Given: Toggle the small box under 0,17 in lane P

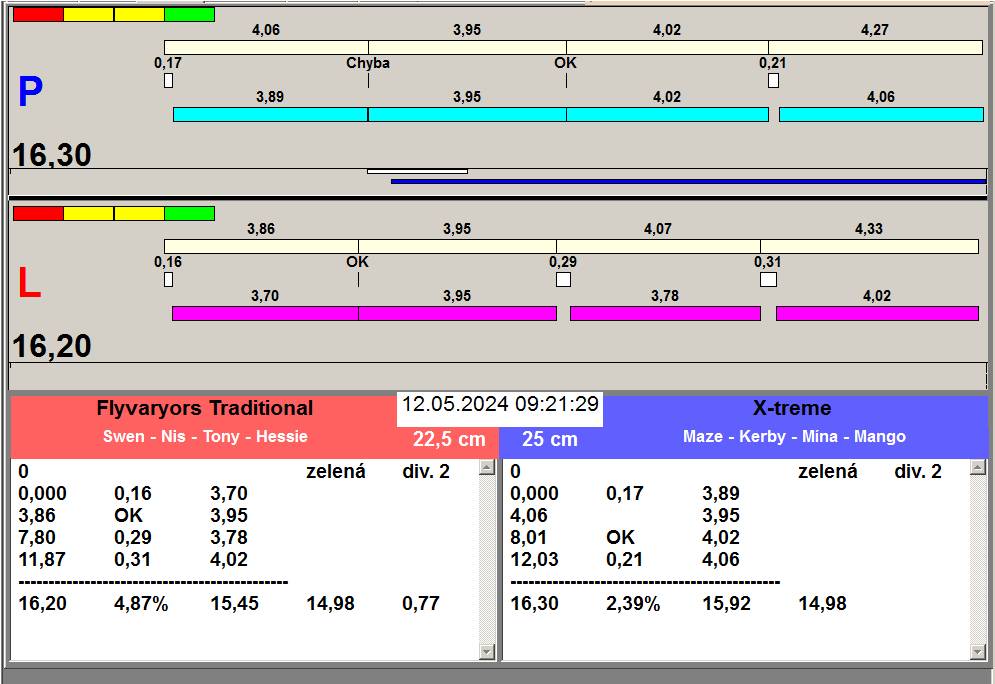Looking at the screenshot, I should [168, 81].
